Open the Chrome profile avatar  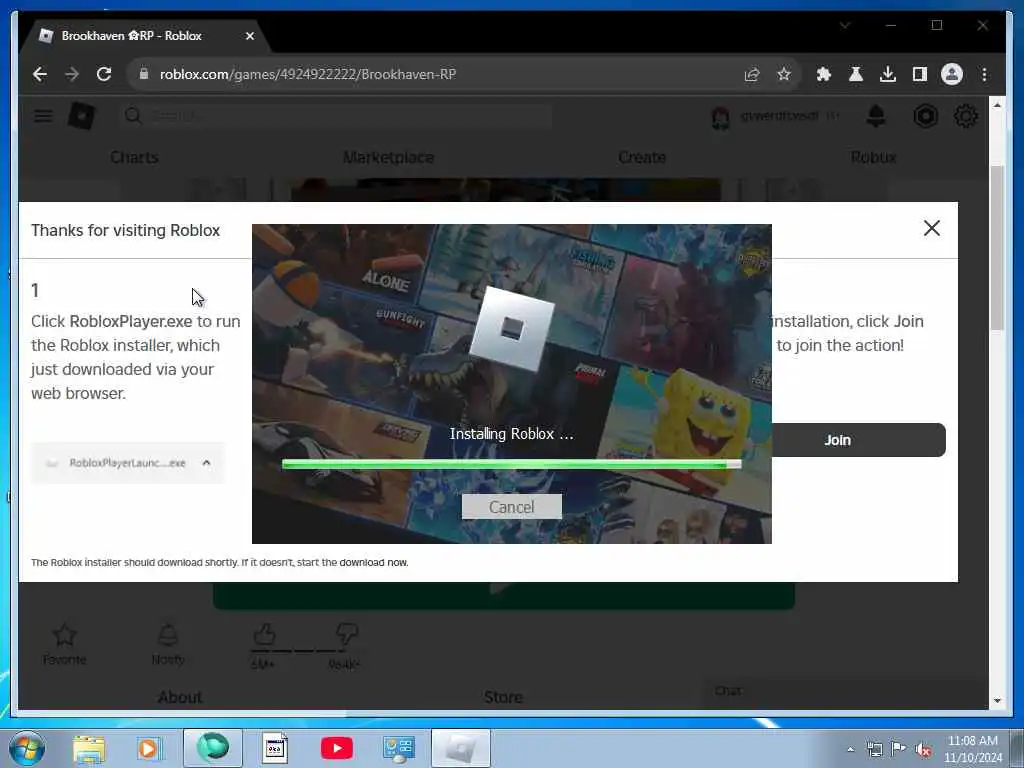(x=952, y=74)
